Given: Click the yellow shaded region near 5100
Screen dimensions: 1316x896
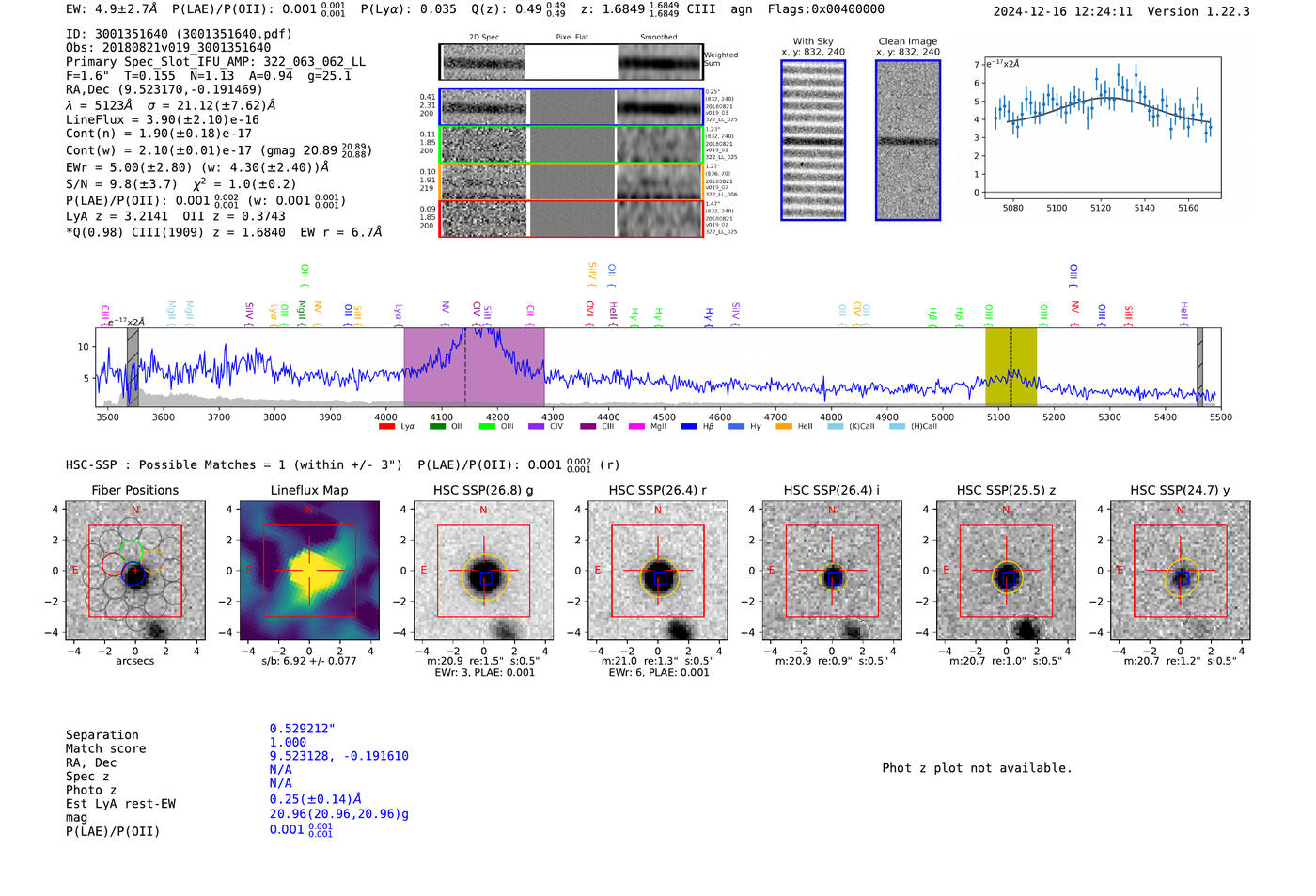Looking at the screenshot, I should tap(1010, 367).
